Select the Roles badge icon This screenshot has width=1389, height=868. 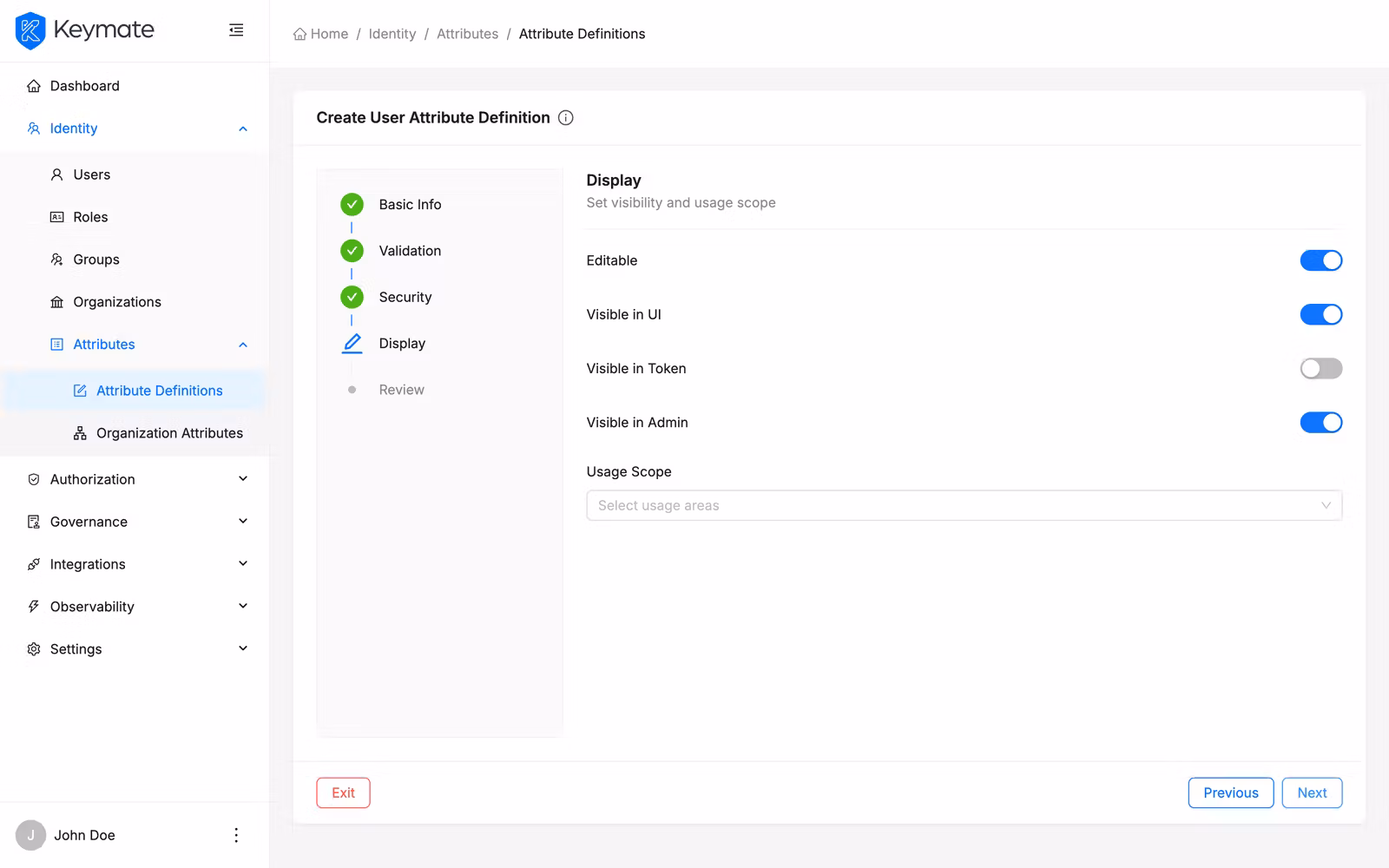(x=56, y=216)
